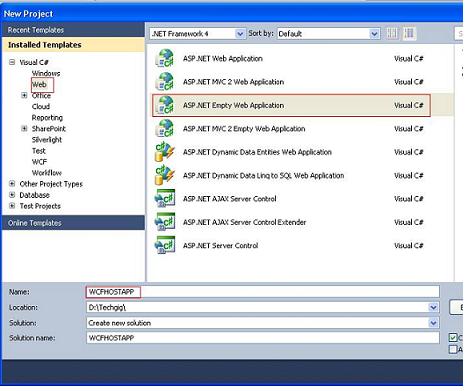Select Database in the template tree
Screen dimensions: 466x391
(x=34, y=195)
